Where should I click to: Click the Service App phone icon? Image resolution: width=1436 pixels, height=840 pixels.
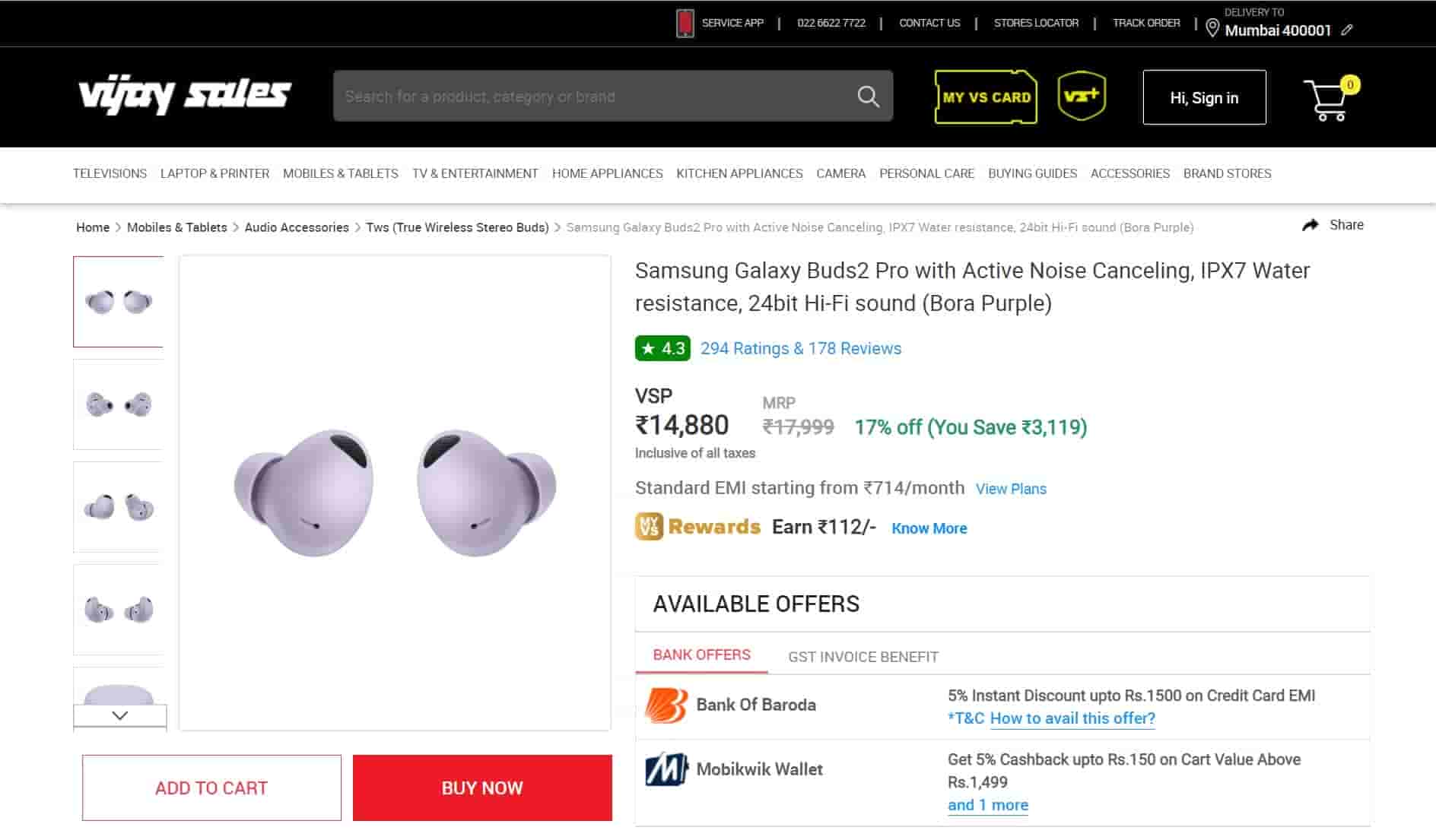685,23
